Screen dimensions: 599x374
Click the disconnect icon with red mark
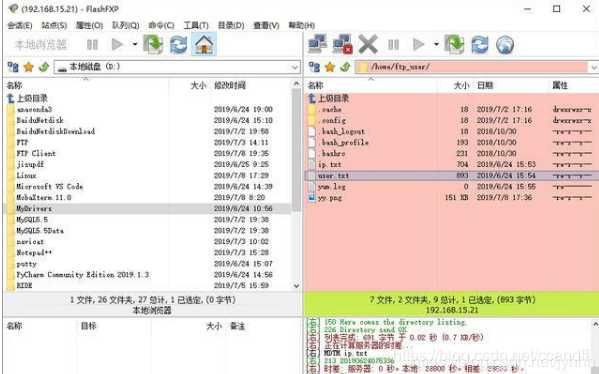[x=342, y=44]
